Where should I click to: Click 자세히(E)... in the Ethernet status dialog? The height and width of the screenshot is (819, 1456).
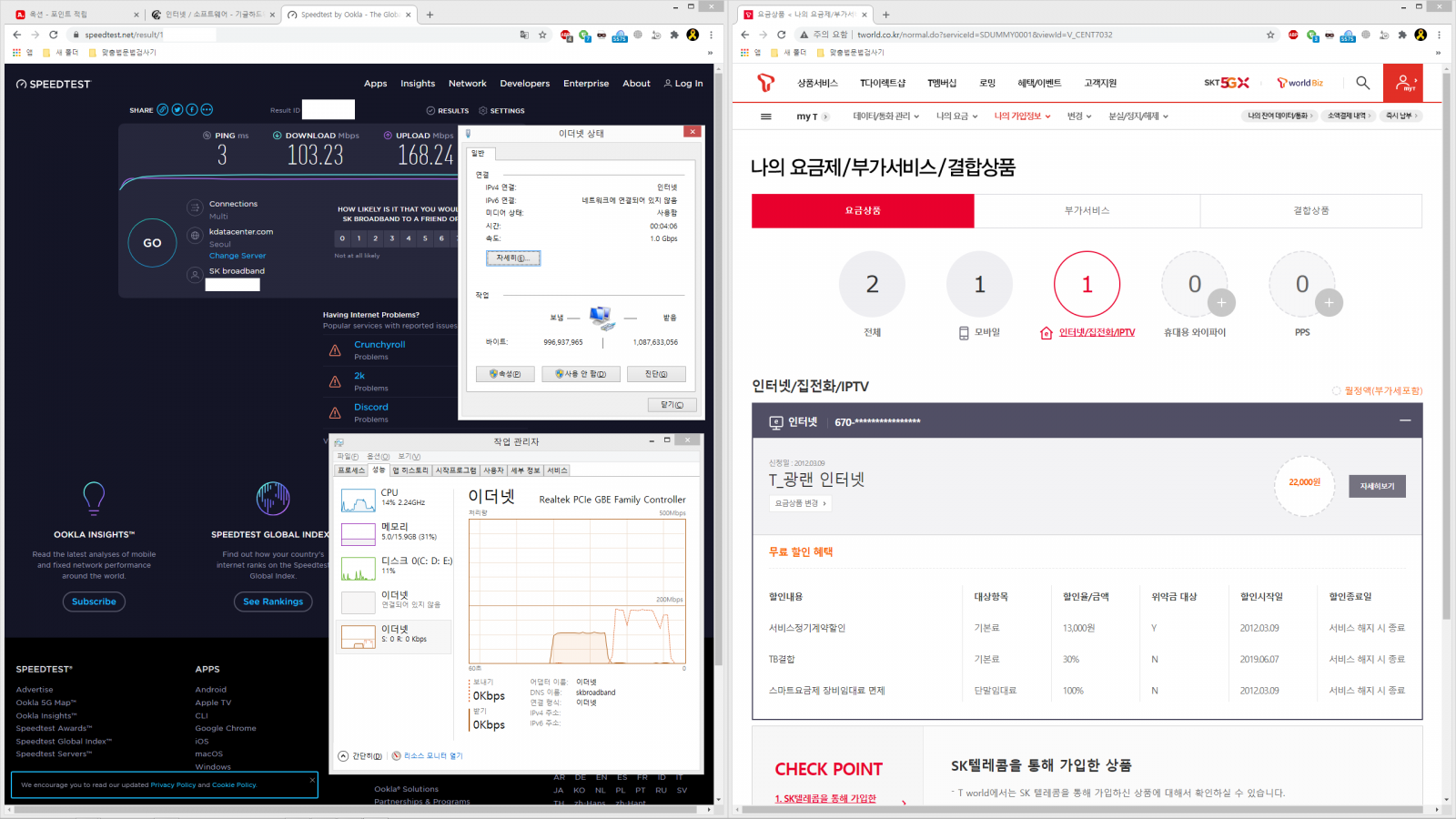pyautogui.click(x=512, y=258)
